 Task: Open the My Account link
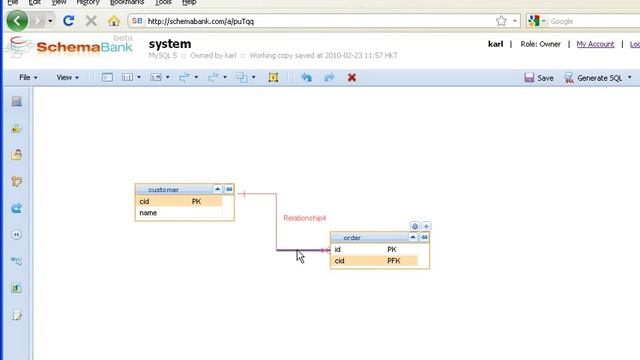point(595,44)
